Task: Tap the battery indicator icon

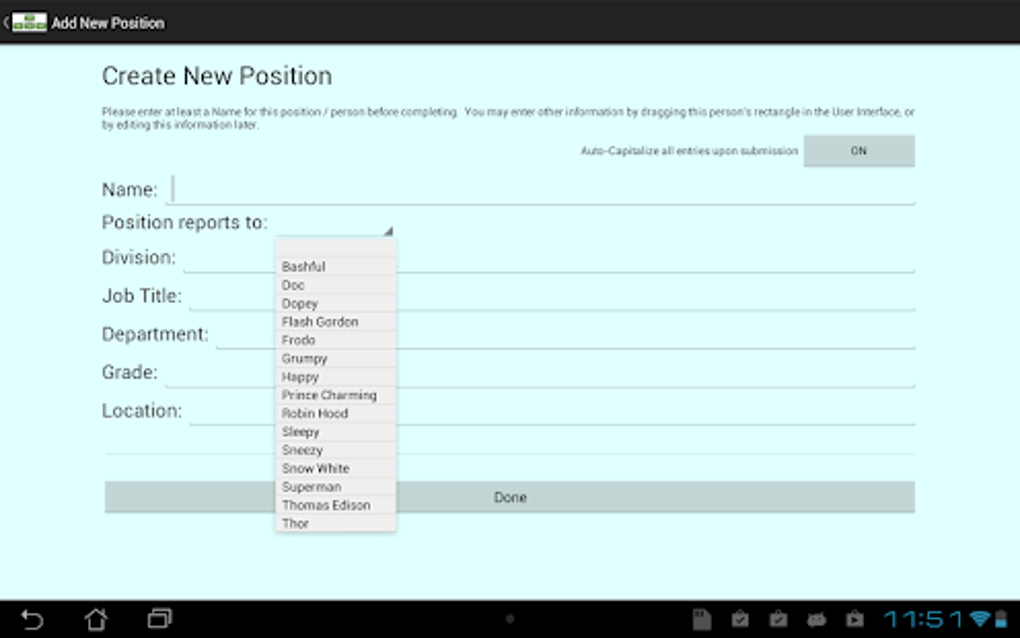Action: click(1001, 618)
